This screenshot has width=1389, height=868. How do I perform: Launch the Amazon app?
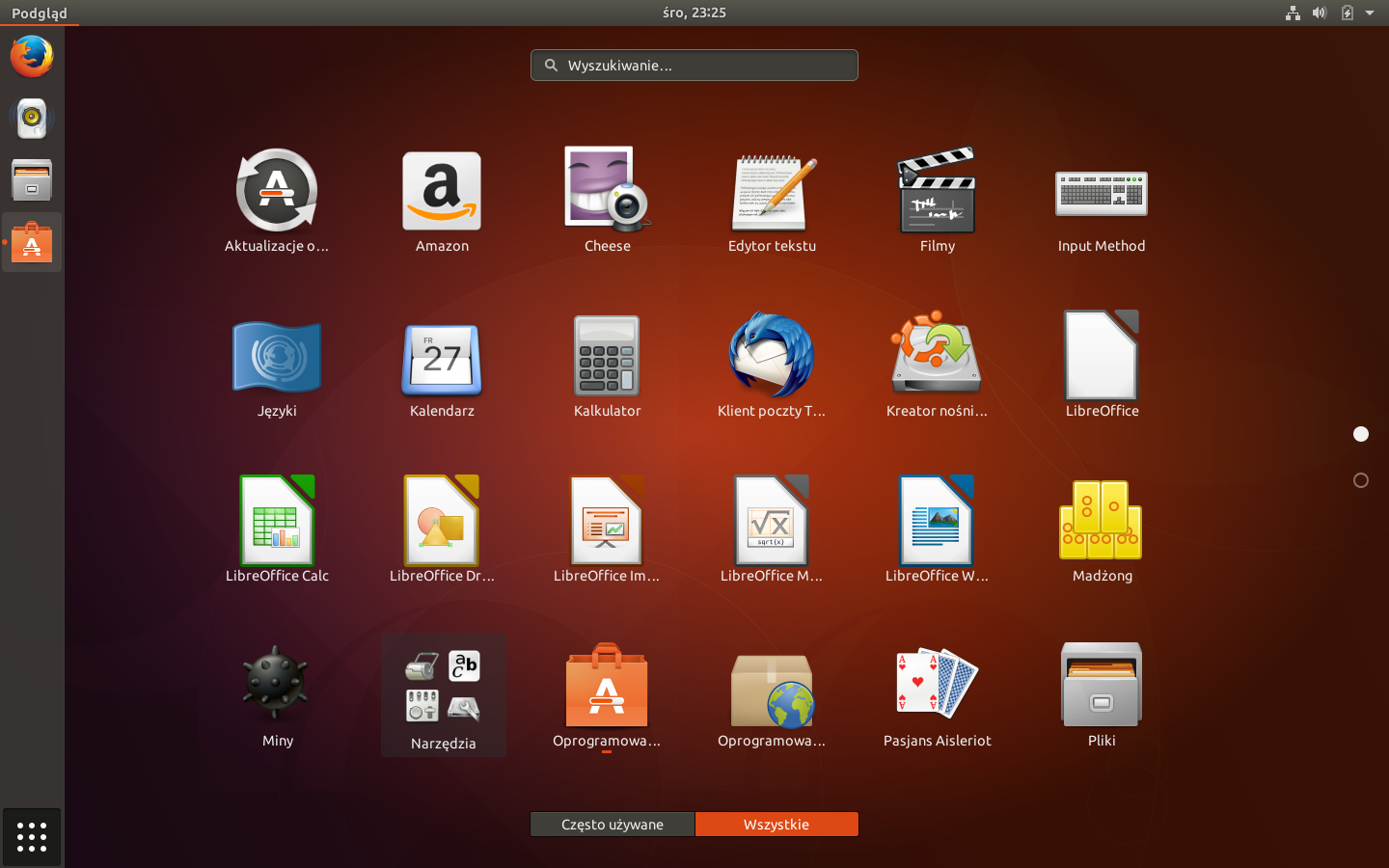coord(442,201)
